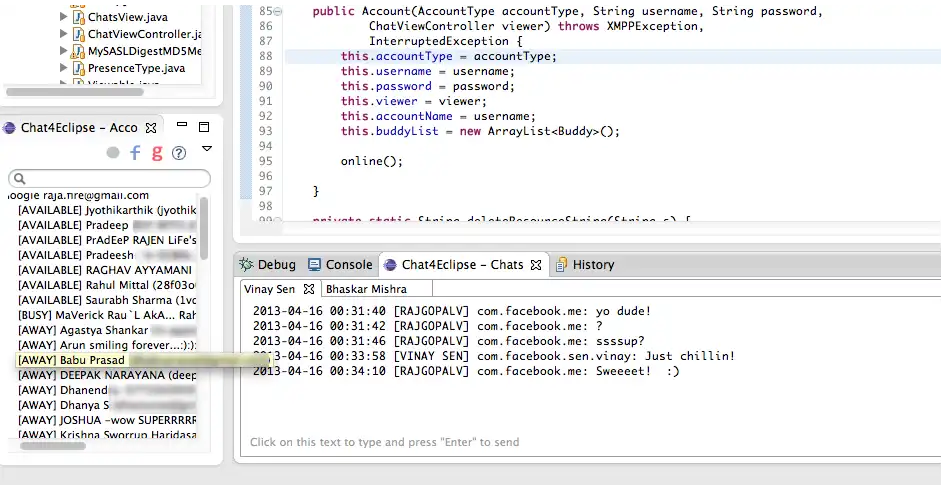Select the Chat4Eclipse - Acco tab
942x485 pixels.
79,127
